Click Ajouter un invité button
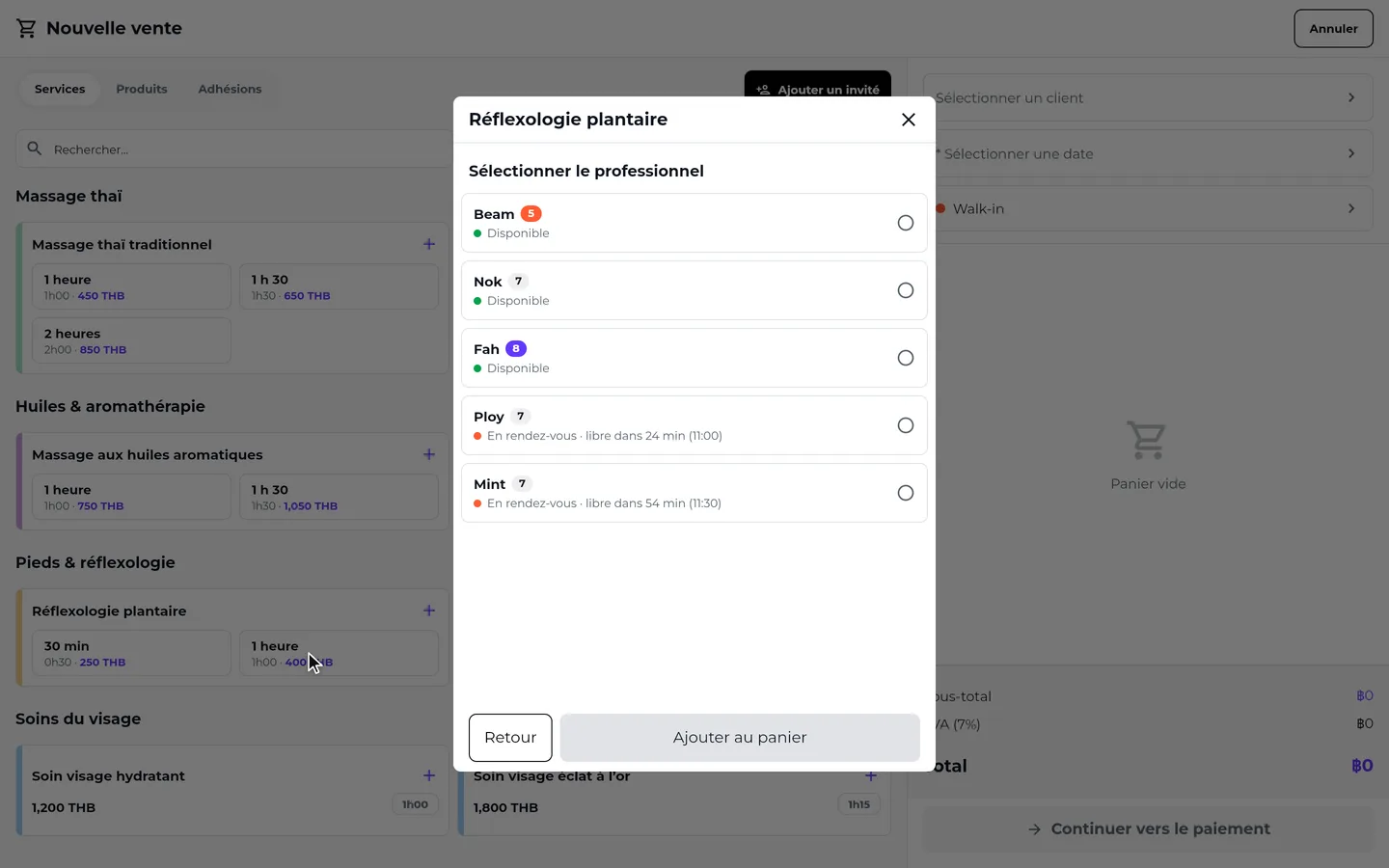The width and height of the screenshot is (1389, 868). tap(818, 89)
